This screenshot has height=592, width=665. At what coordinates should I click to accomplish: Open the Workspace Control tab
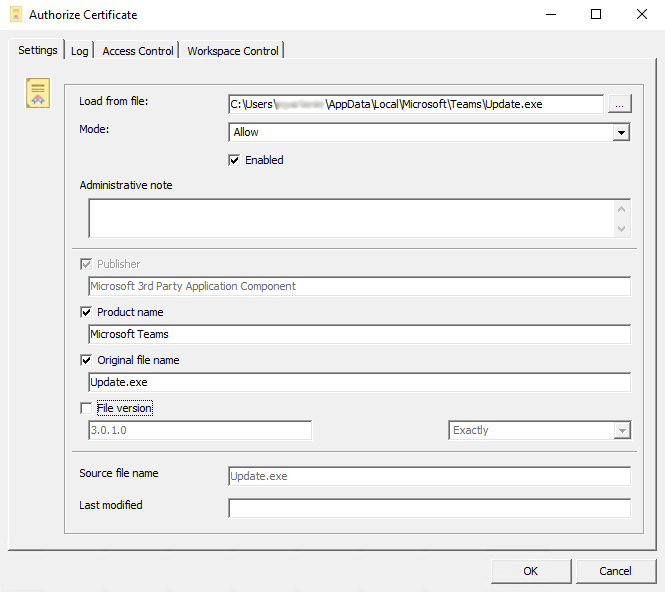click(x=234, y=51)
